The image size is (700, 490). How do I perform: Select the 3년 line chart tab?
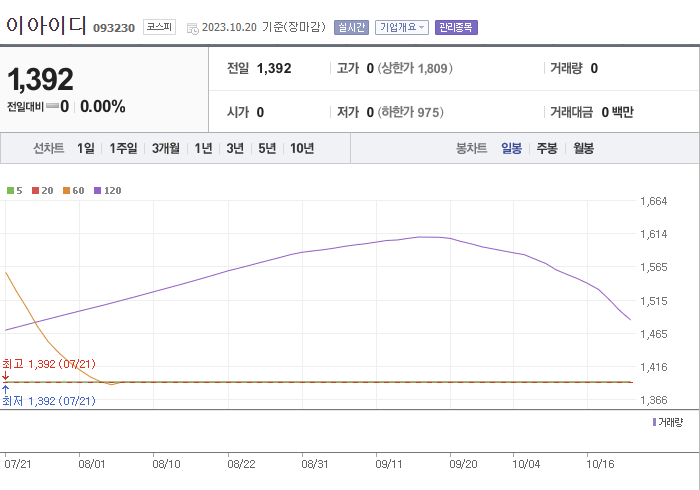click(x=235, y=148)
